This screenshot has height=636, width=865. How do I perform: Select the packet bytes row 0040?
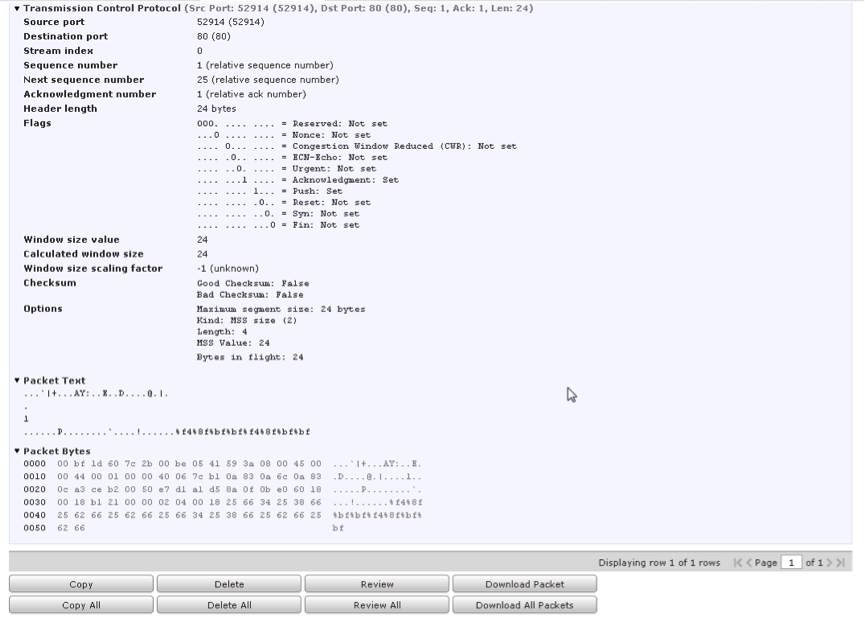pos(222,515)
